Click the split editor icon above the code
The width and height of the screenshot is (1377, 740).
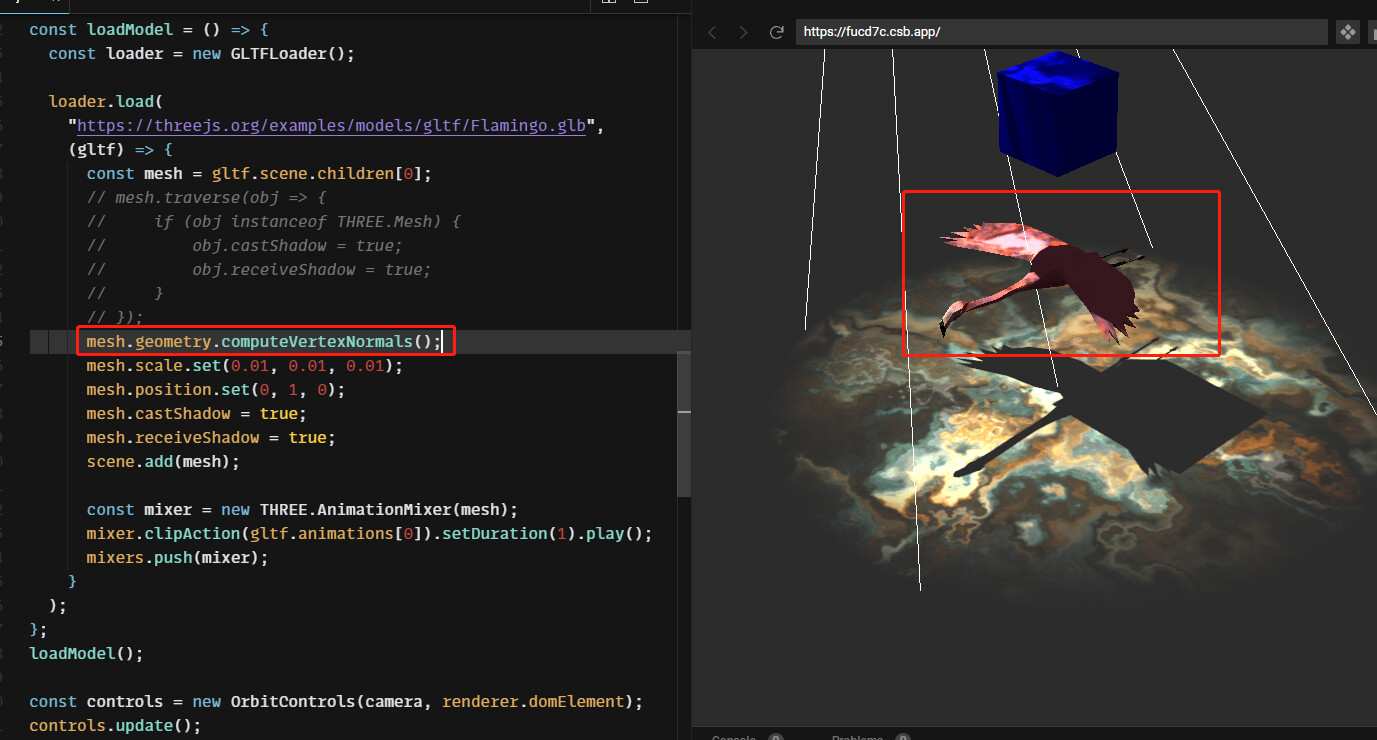click(x=608, y=4)
